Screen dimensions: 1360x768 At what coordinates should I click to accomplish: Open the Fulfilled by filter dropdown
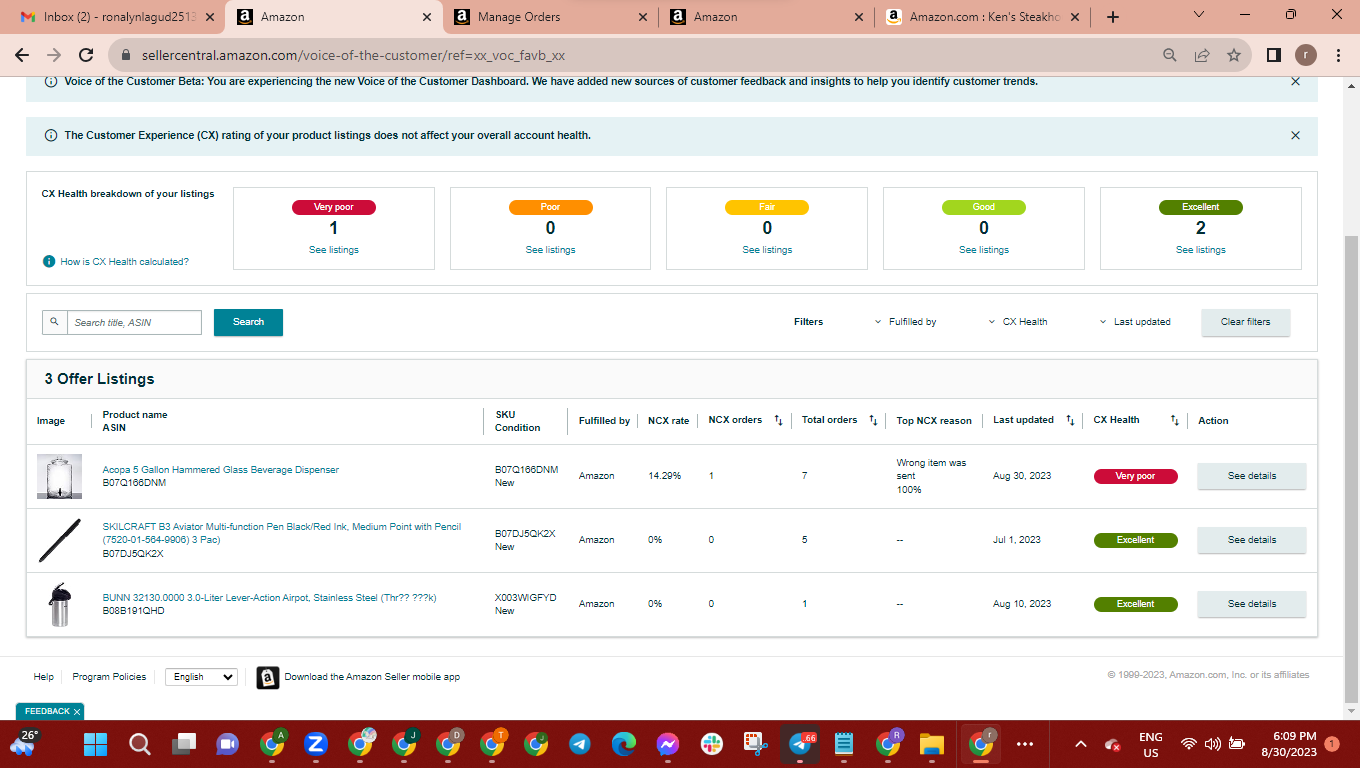pos(906,322)
